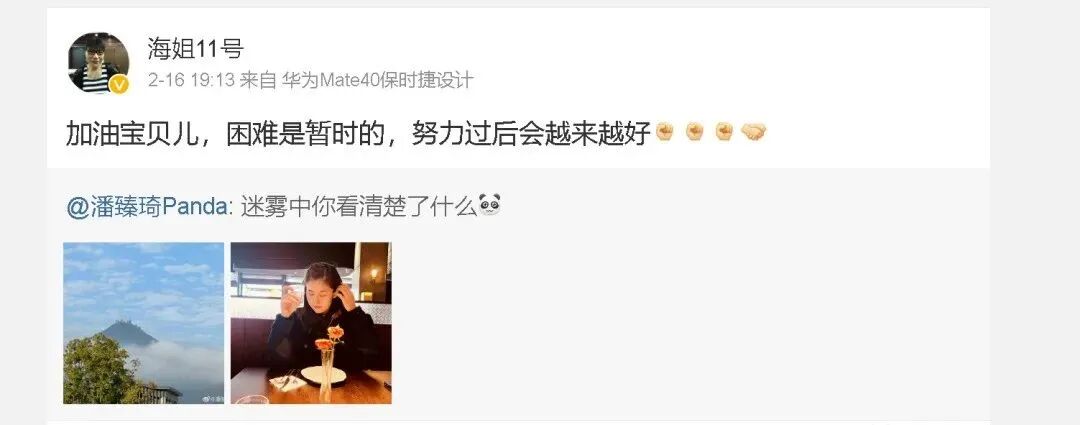The height and width of the screenshot is (425, 1080).
Task: Open the woman at restaurant table thumbnail
Action: 311,323
